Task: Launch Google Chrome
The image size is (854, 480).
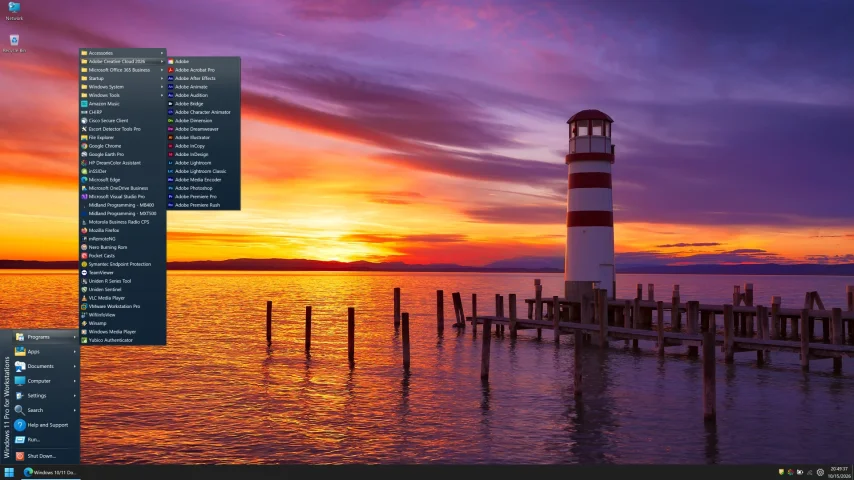Action: click(123, 146)
